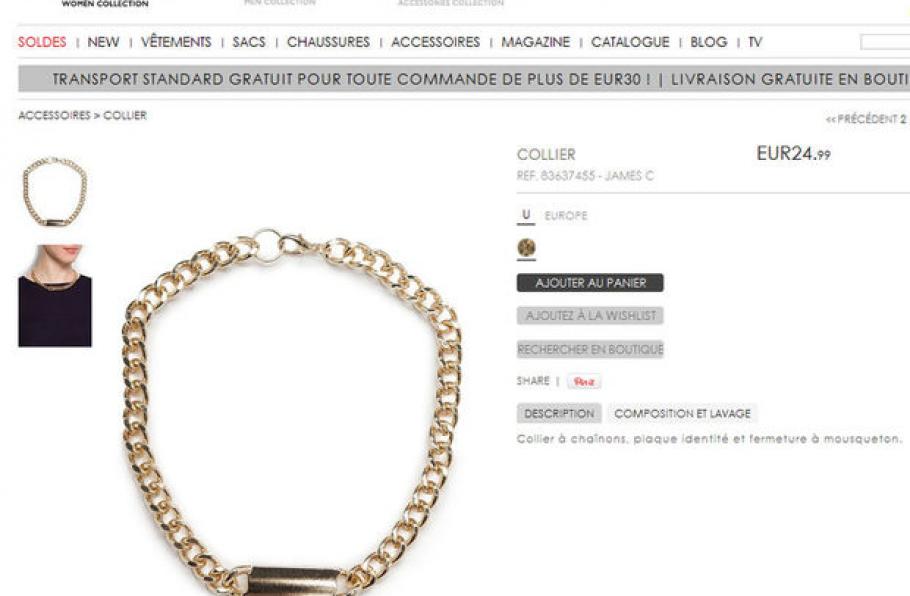Go to the Sacs section
Viewport: 910px width, 596px height.
tap(249, 42)
